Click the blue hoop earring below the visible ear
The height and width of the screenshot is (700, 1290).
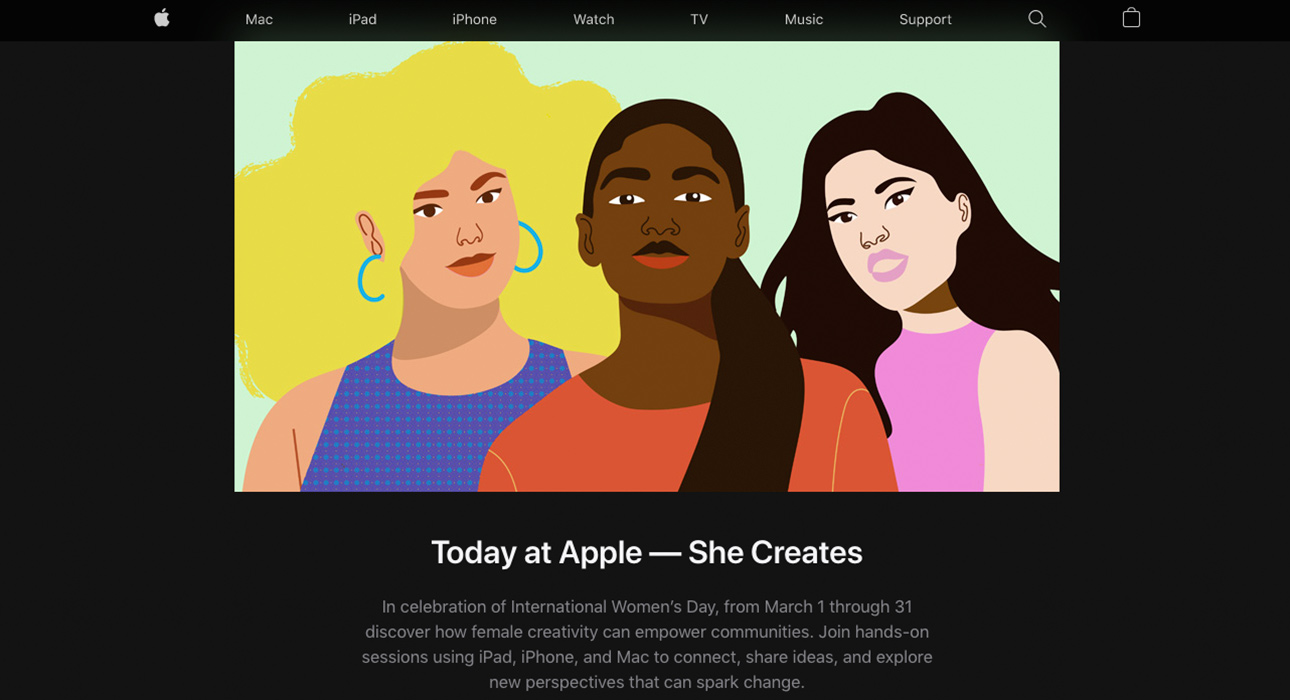pyautogui.click(x=370, y=278)
